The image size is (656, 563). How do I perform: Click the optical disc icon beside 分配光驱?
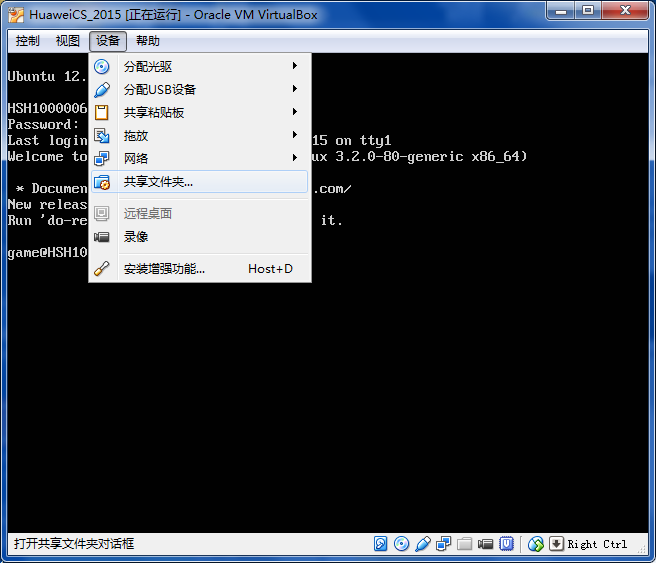(102, 67)
